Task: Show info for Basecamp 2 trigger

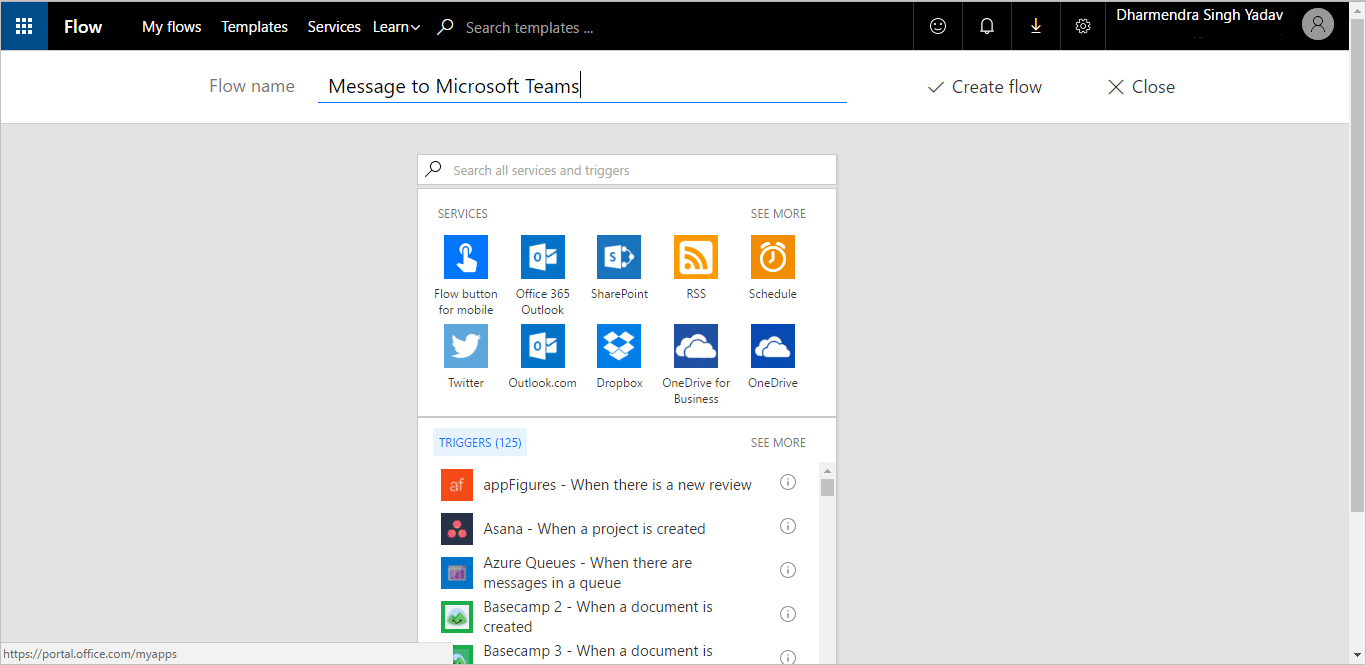Action: tap(788, 614)
